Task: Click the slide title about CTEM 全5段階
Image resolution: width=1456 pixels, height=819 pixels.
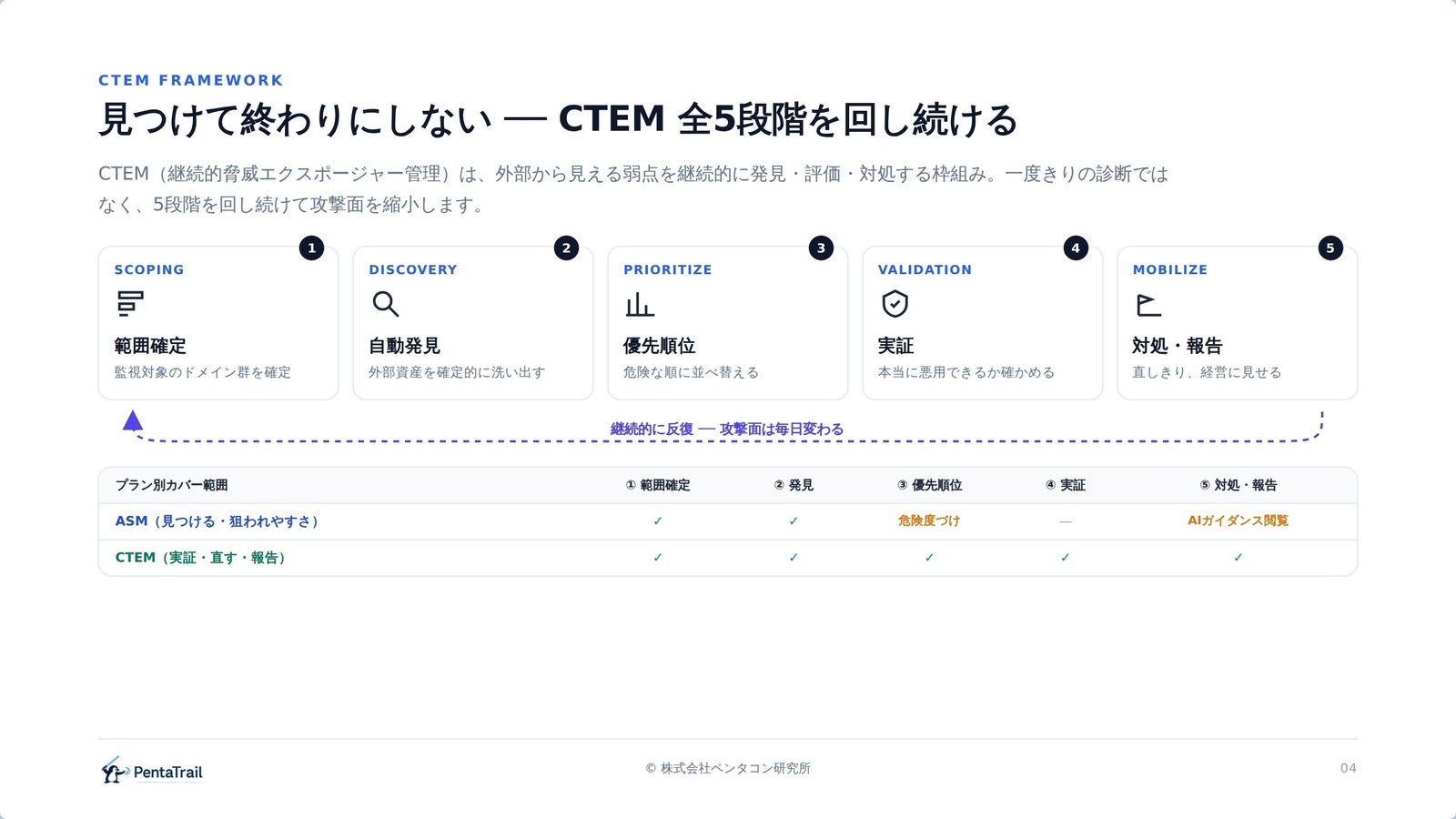Action: click(558, 119)
